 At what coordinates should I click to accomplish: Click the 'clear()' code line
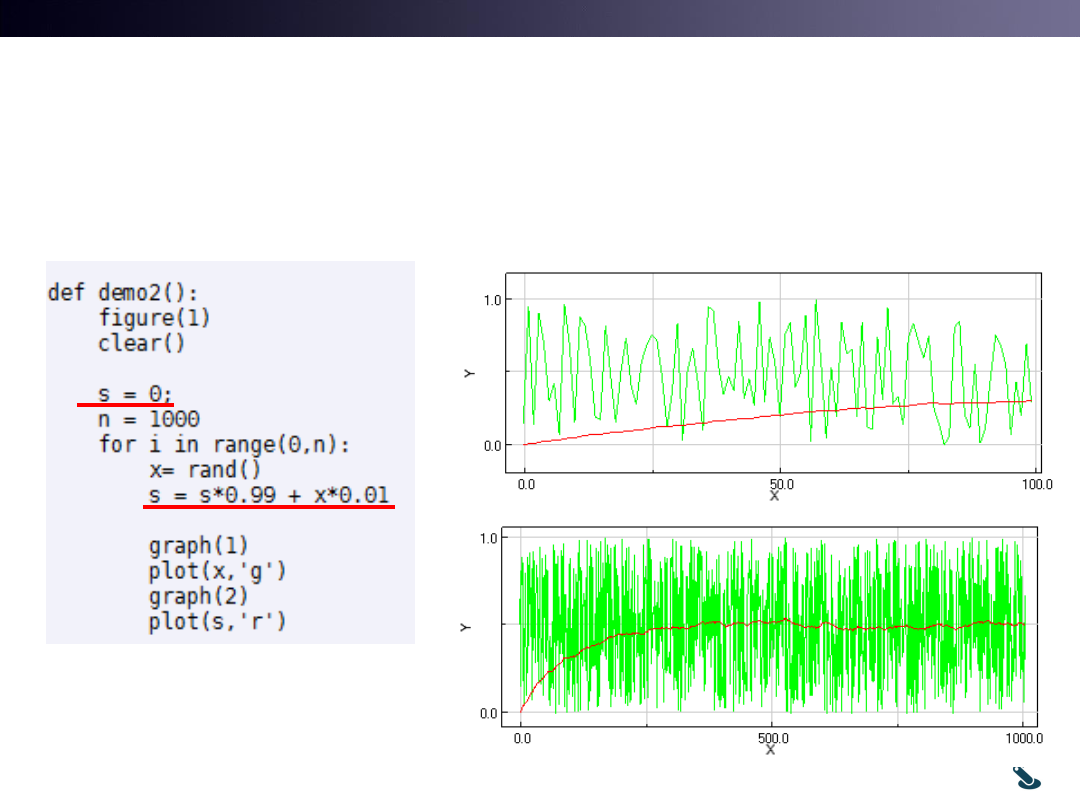(141, 344)
